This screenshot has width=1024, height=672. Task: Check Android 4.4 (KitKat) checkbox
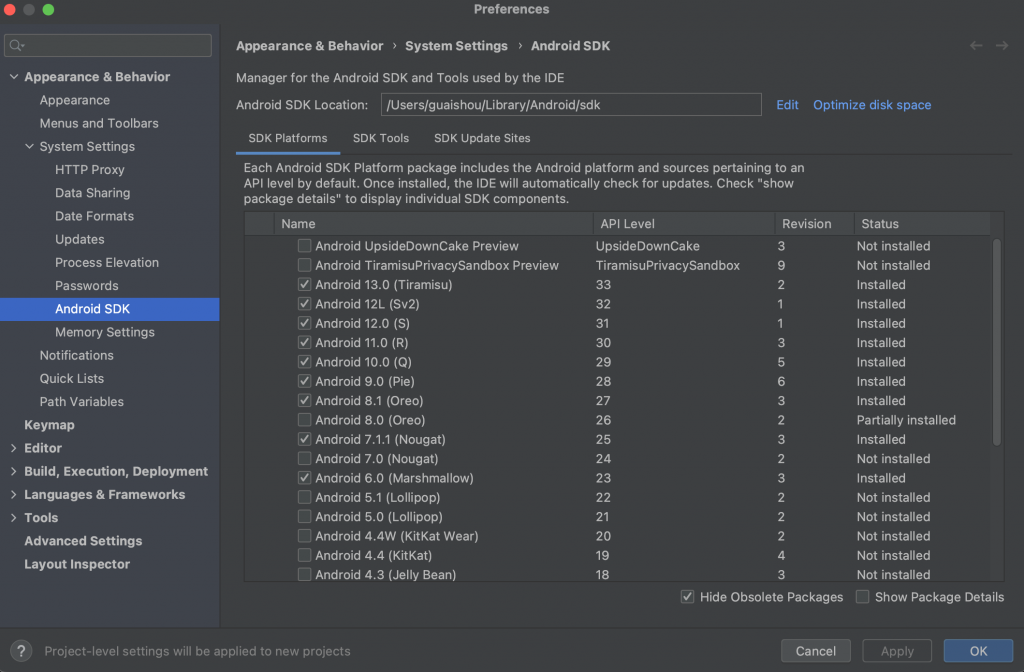pyautogui.click(x=304, y=555)
